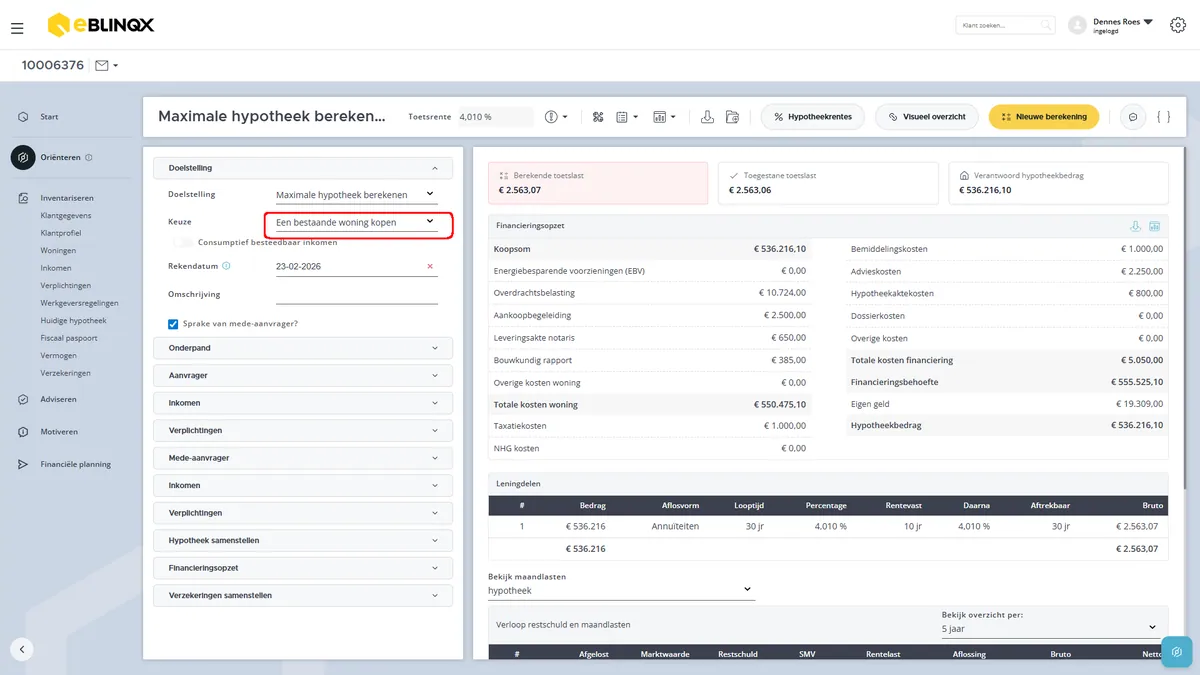
Task: Click the four-dot pattern toolbar icon
Action: 598,117
